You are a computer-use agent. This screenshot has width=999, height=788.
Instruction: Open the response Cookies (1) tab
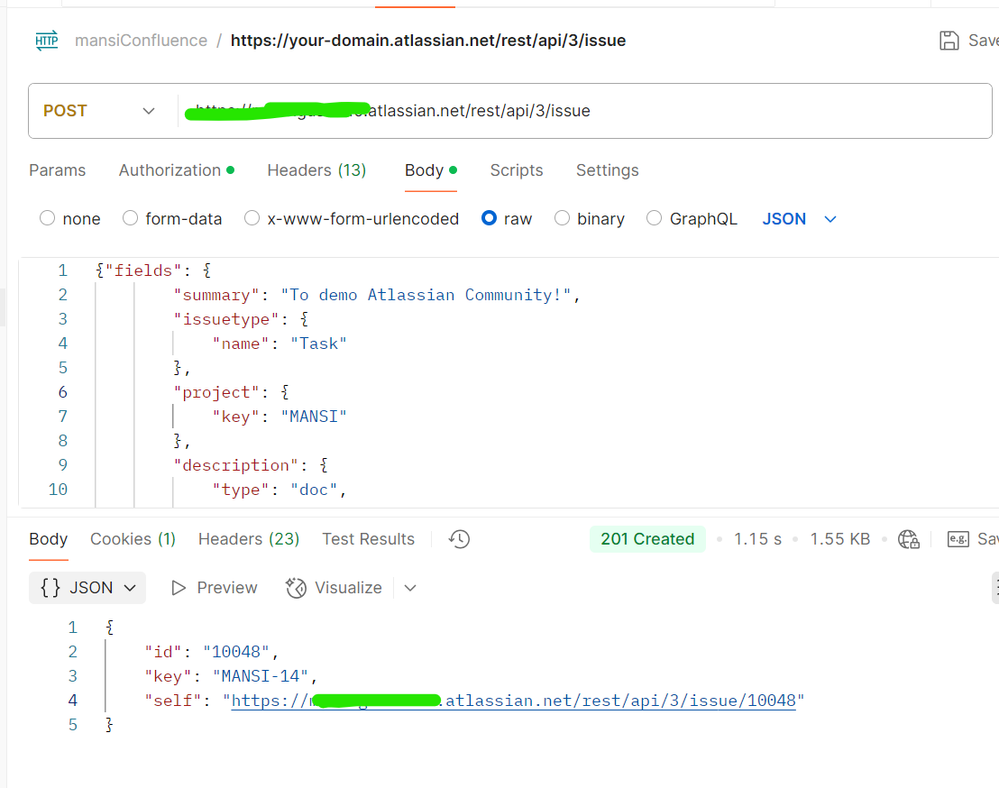[x=133, y=539]
